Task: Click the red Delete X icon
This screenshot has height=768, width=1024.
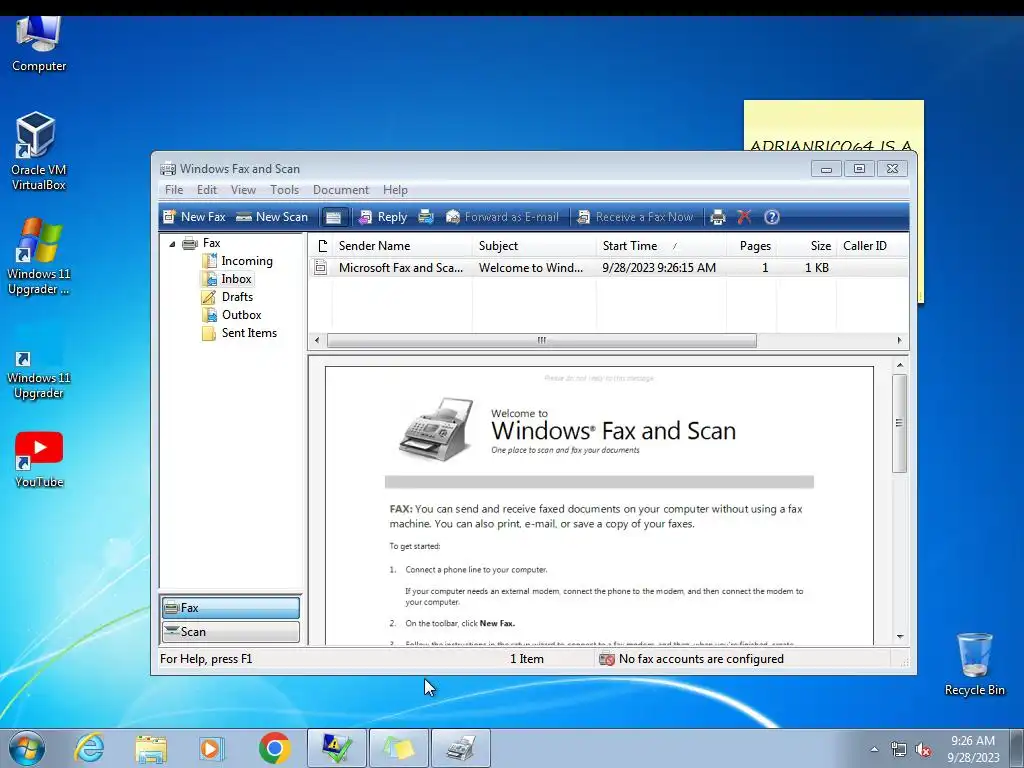Action: tap(744, 217)
